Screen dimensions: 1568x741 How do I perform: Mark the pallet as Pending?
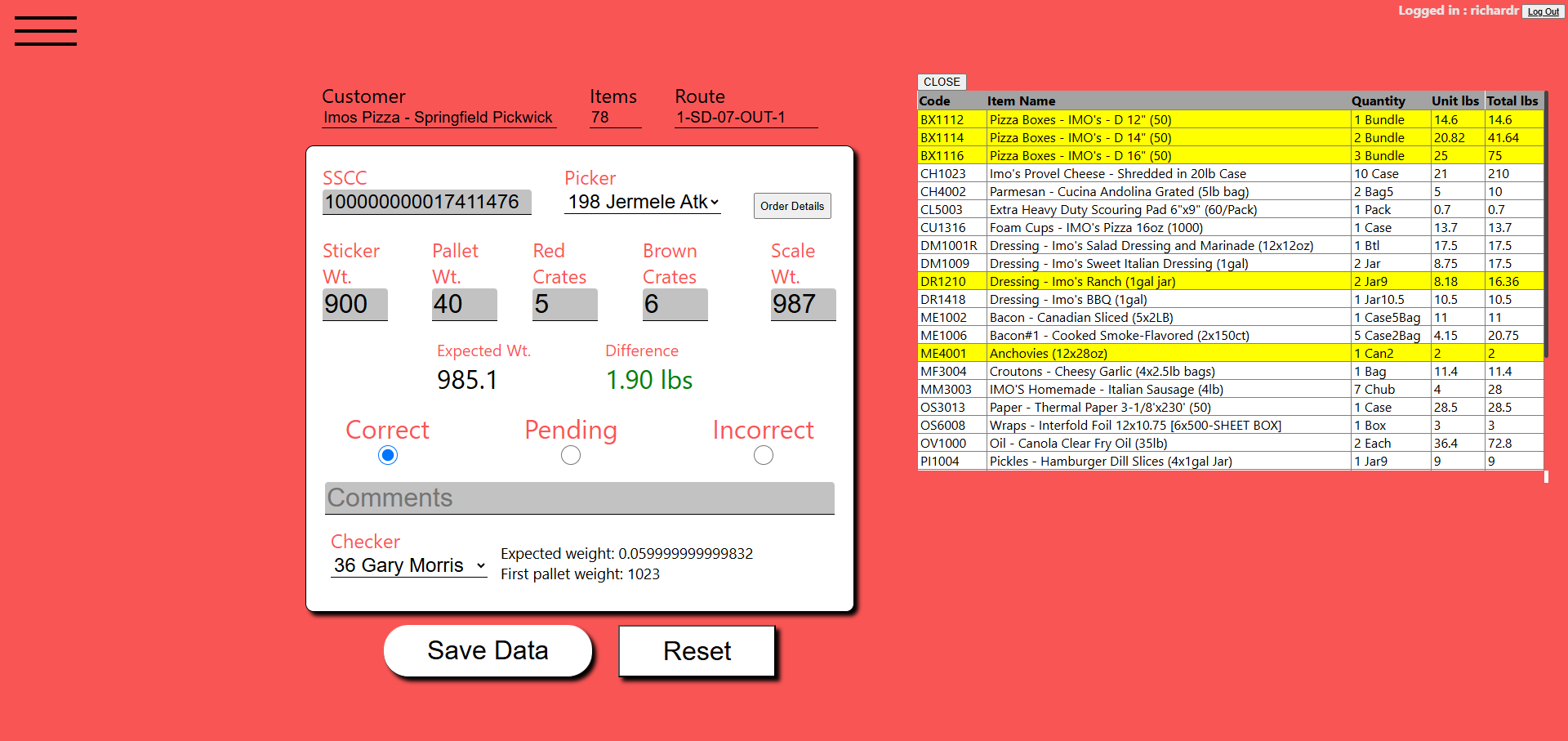coord(571,455)
